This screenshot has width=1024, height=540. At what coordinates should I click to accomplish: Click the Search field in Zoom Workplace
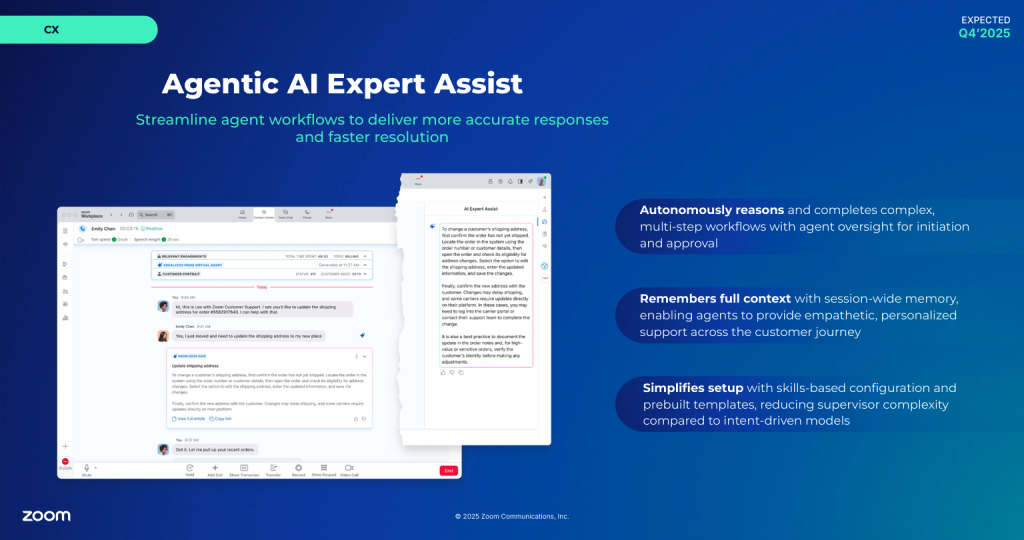(155, 215)
